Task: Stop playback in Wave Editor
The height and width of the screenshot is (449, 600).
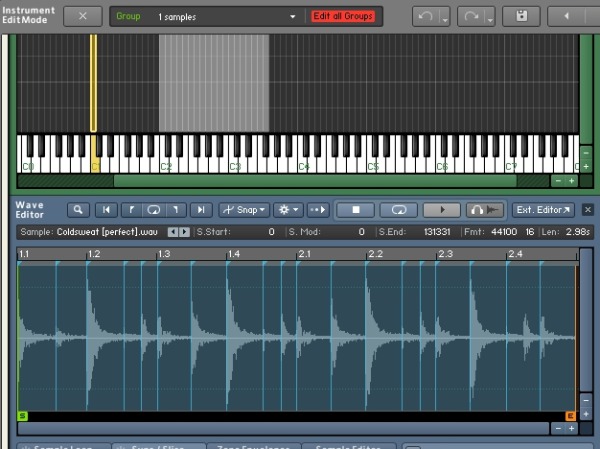Action: pos(355,210)
